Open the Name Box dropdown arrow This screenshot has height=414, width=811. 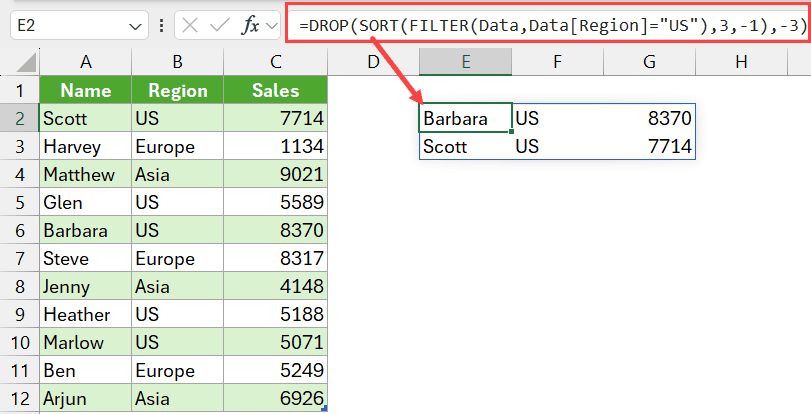pos(135,26)
